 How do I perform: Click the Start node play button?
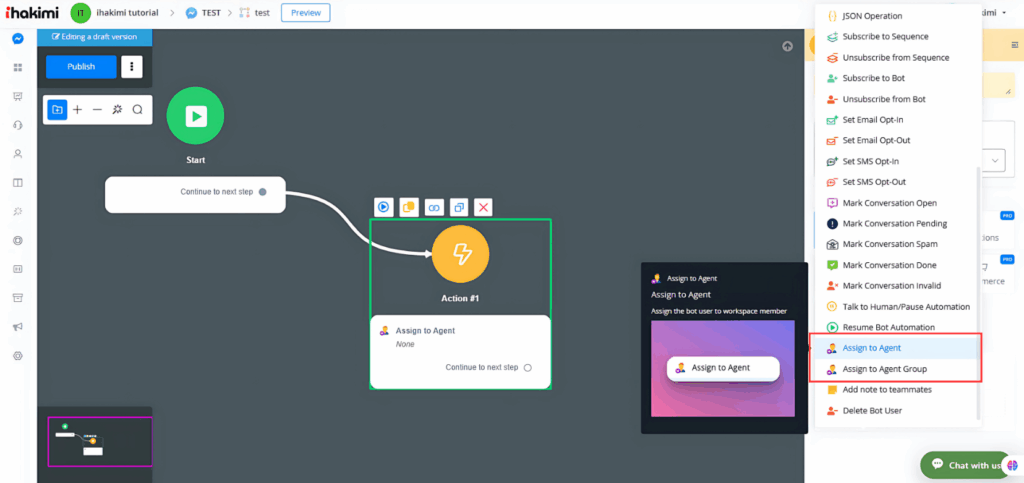click(196, 116)
